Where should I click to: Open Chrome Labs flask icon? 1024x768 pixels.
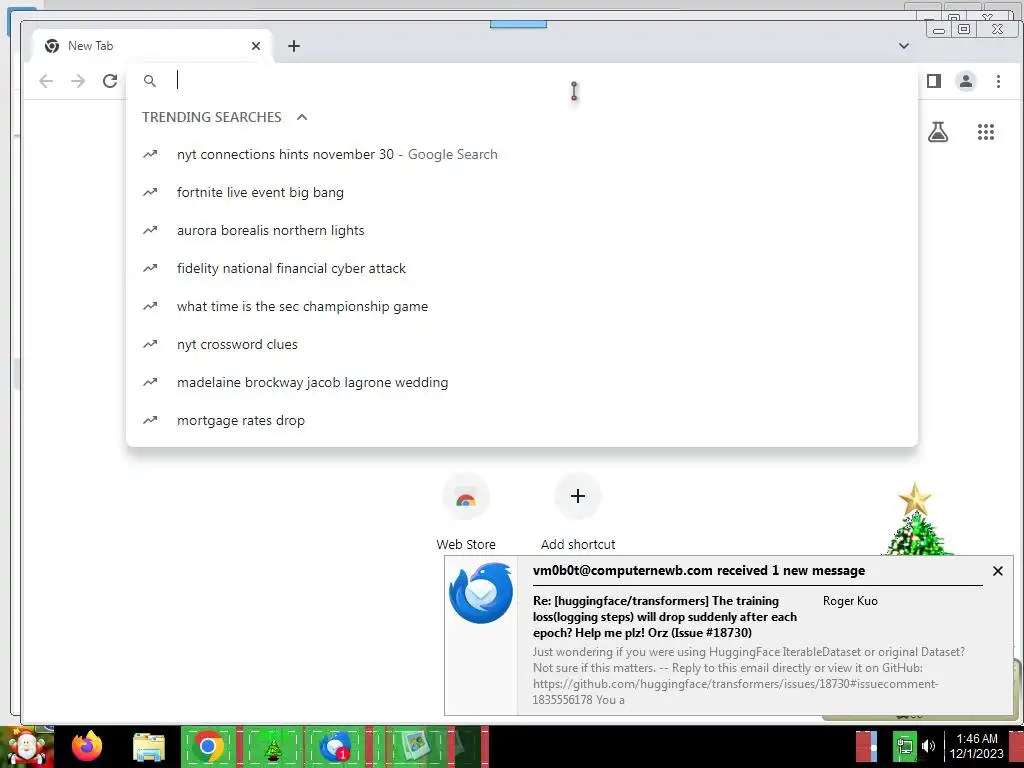point(938,133)
